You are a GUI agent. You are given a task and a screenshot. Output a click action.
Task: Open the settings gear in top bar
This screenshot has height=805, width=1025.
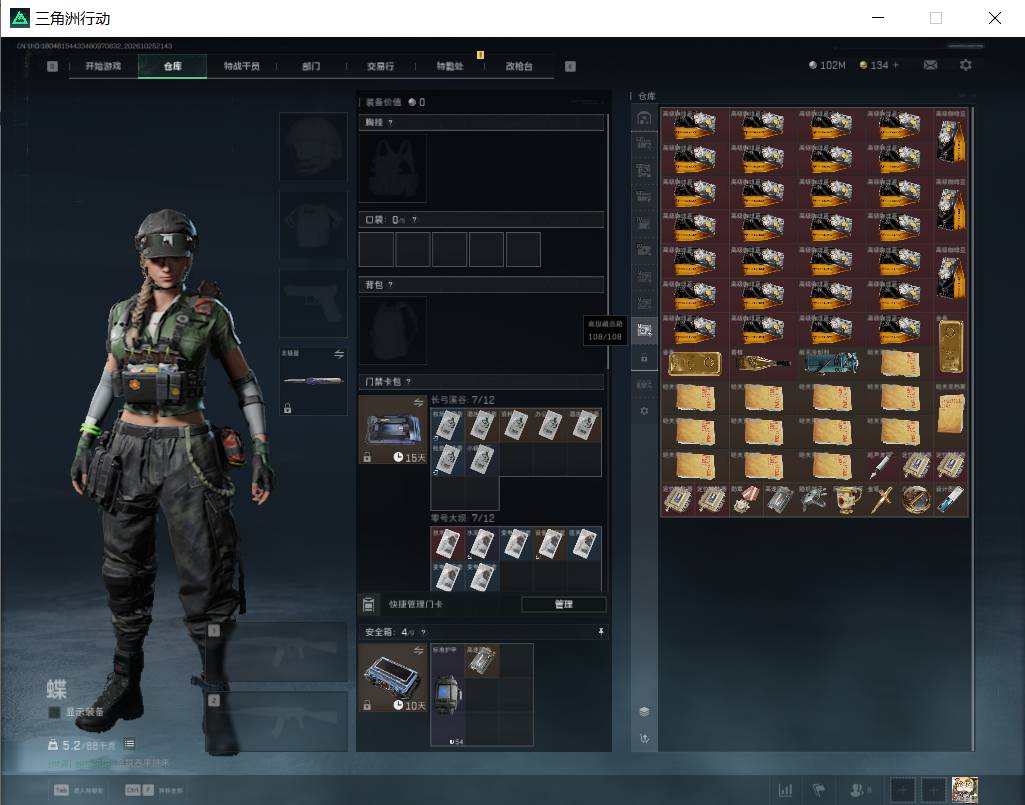tap(966, 65)
